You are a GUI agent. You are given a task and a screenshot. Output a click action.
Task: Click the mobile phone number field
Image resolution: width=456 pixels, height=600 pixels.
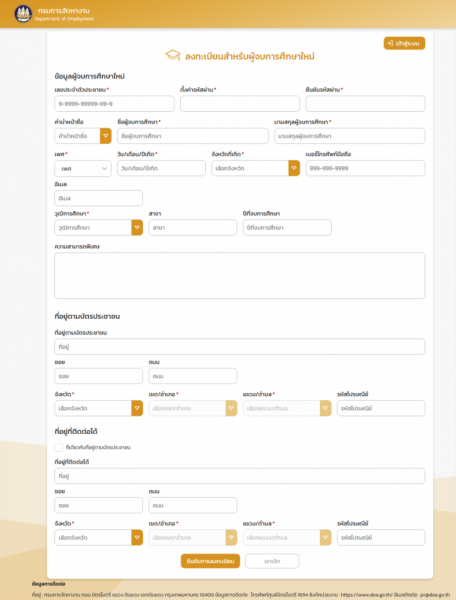pos(365,168)
